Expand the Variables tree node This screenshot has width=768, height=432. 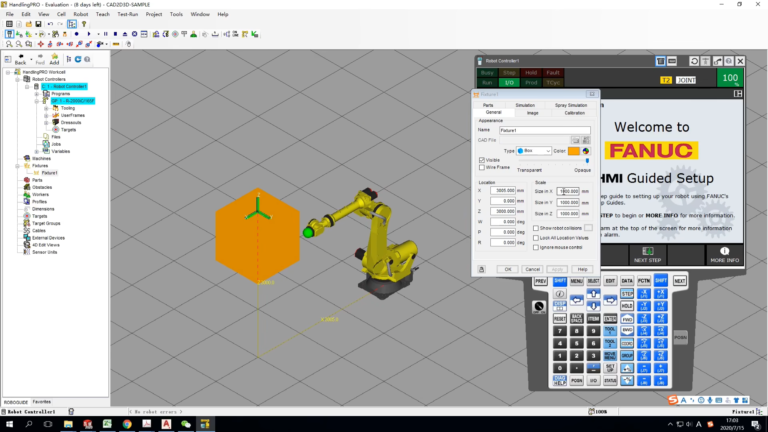[x=37, y=151]
